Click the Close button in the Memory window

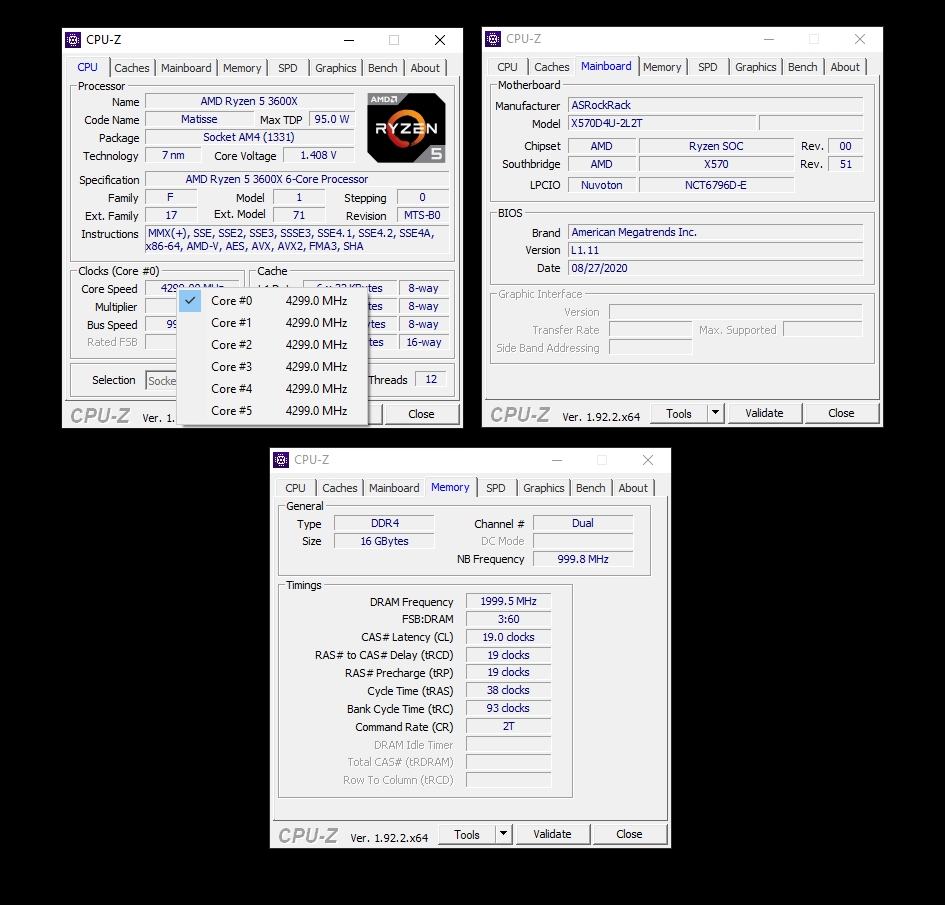629,835
